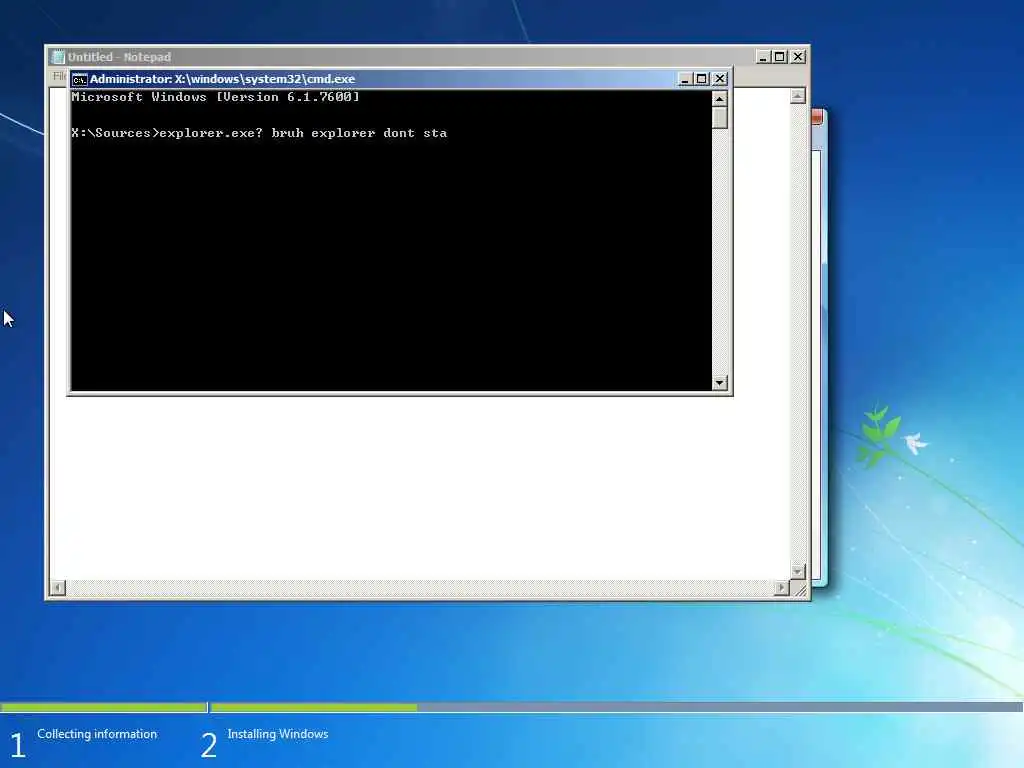Open the partially hidden Notepad File menu
The height and width of the screenshot is (768, 1024).
click(59, 76)
